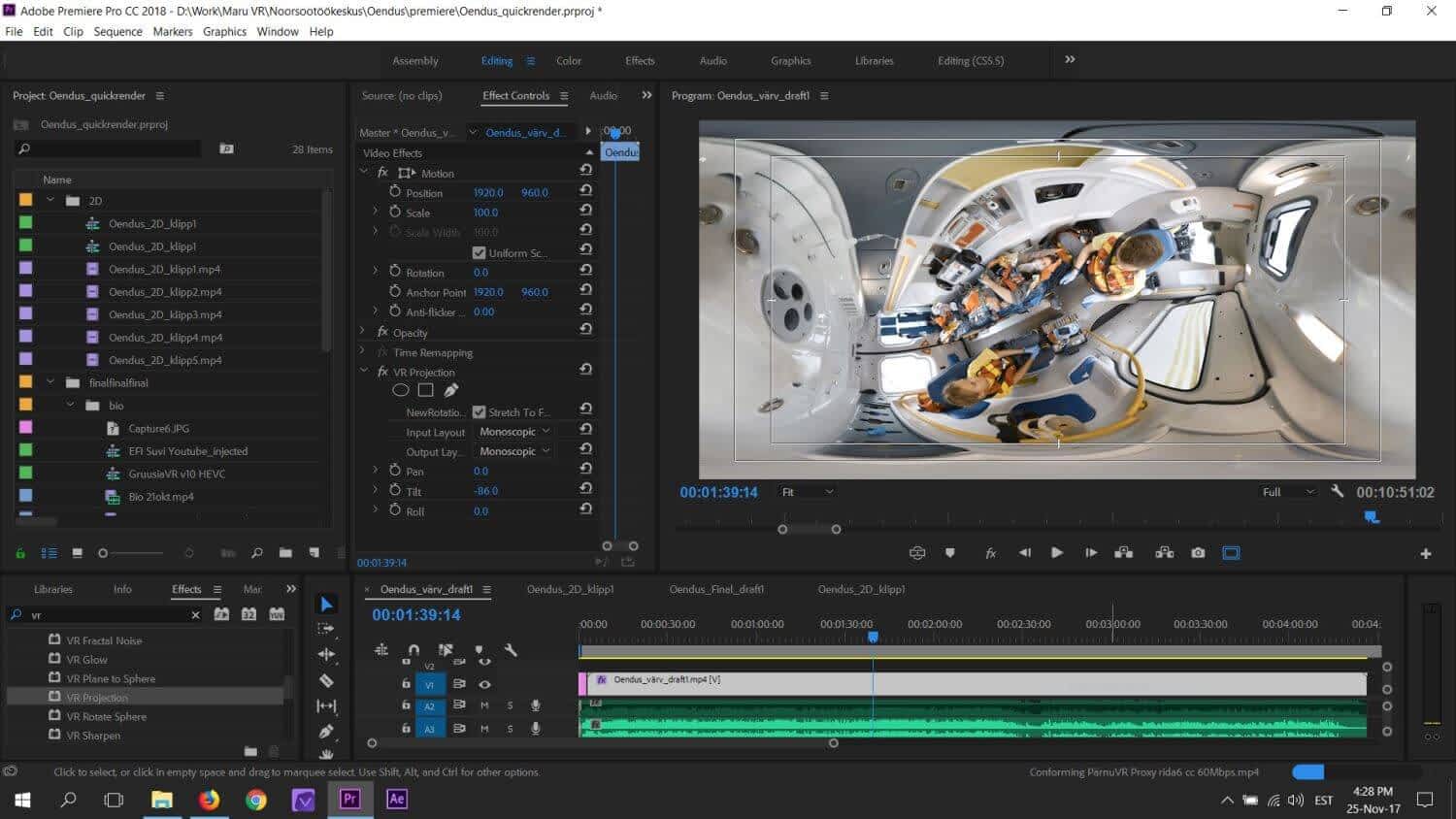
Task: Filter YUV effects in Effects panel
Action: coord(277,614)
